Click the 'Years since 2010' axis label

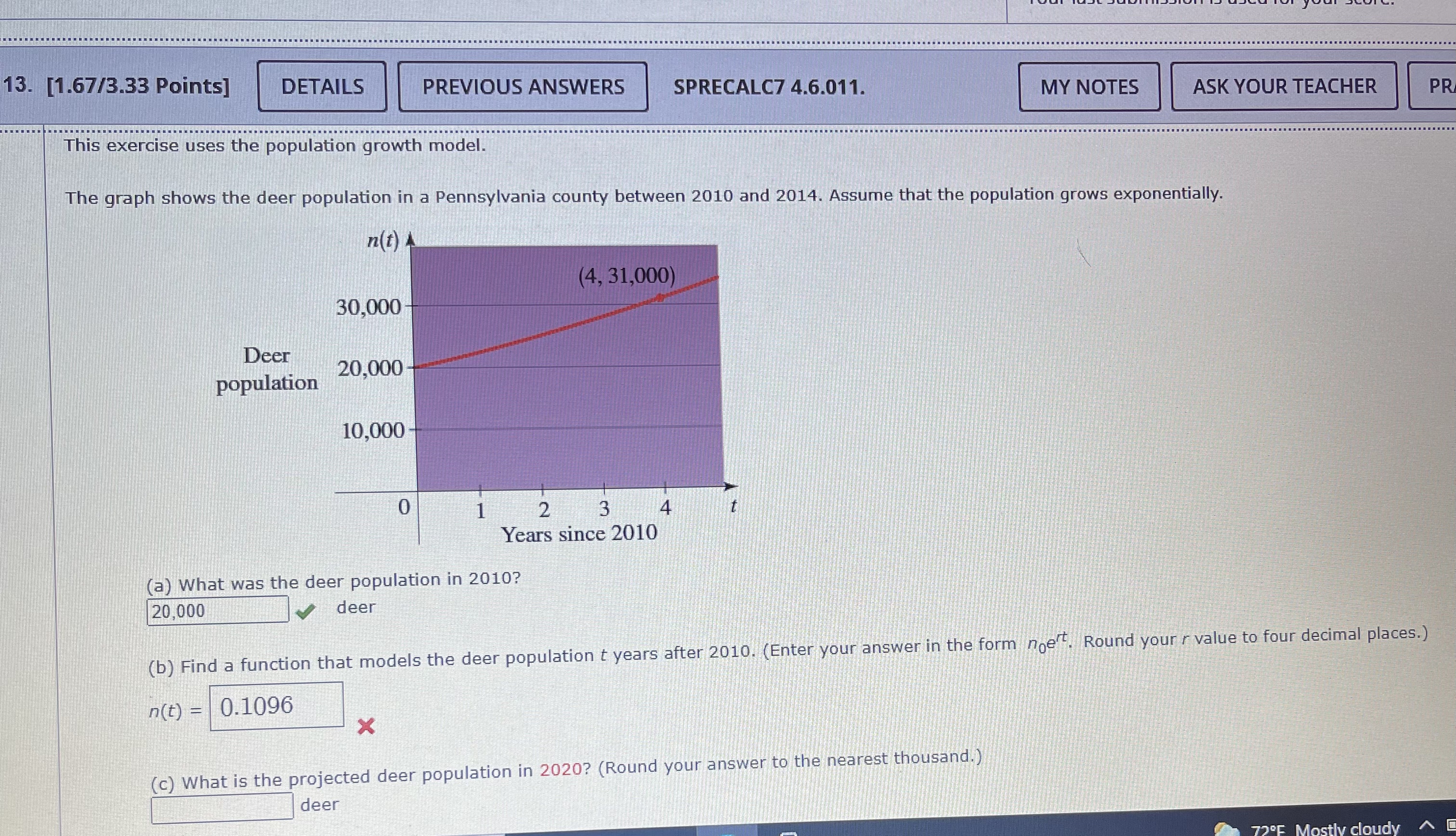(579, 534)
